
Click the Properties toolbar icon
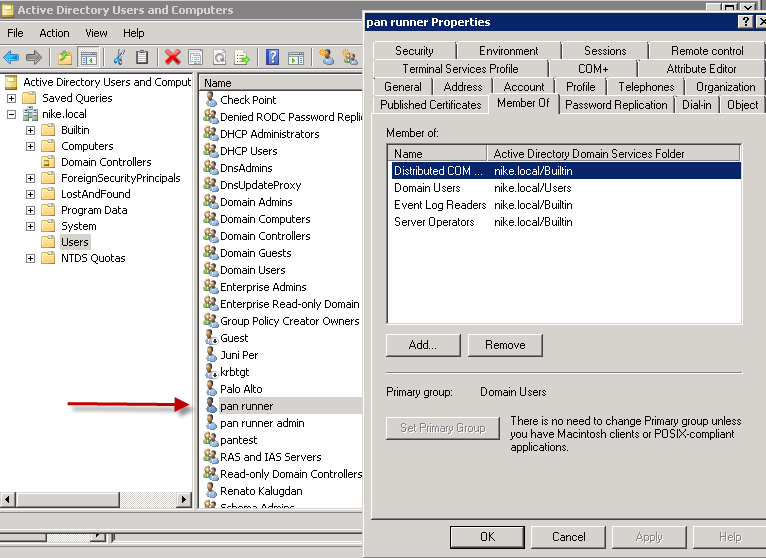[x=195, y=57]
